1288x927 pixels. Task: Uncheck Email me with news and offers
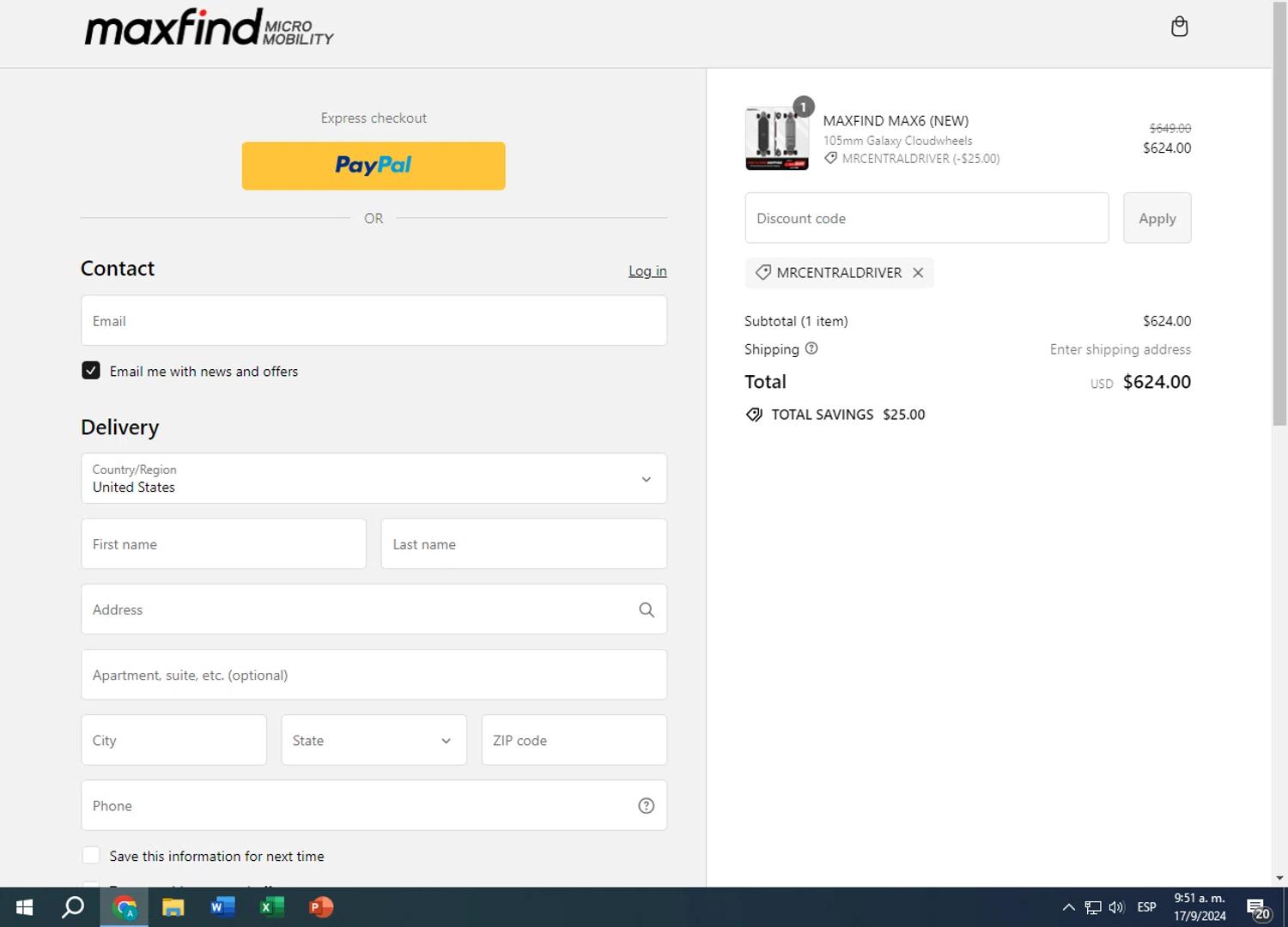(91, 371)
